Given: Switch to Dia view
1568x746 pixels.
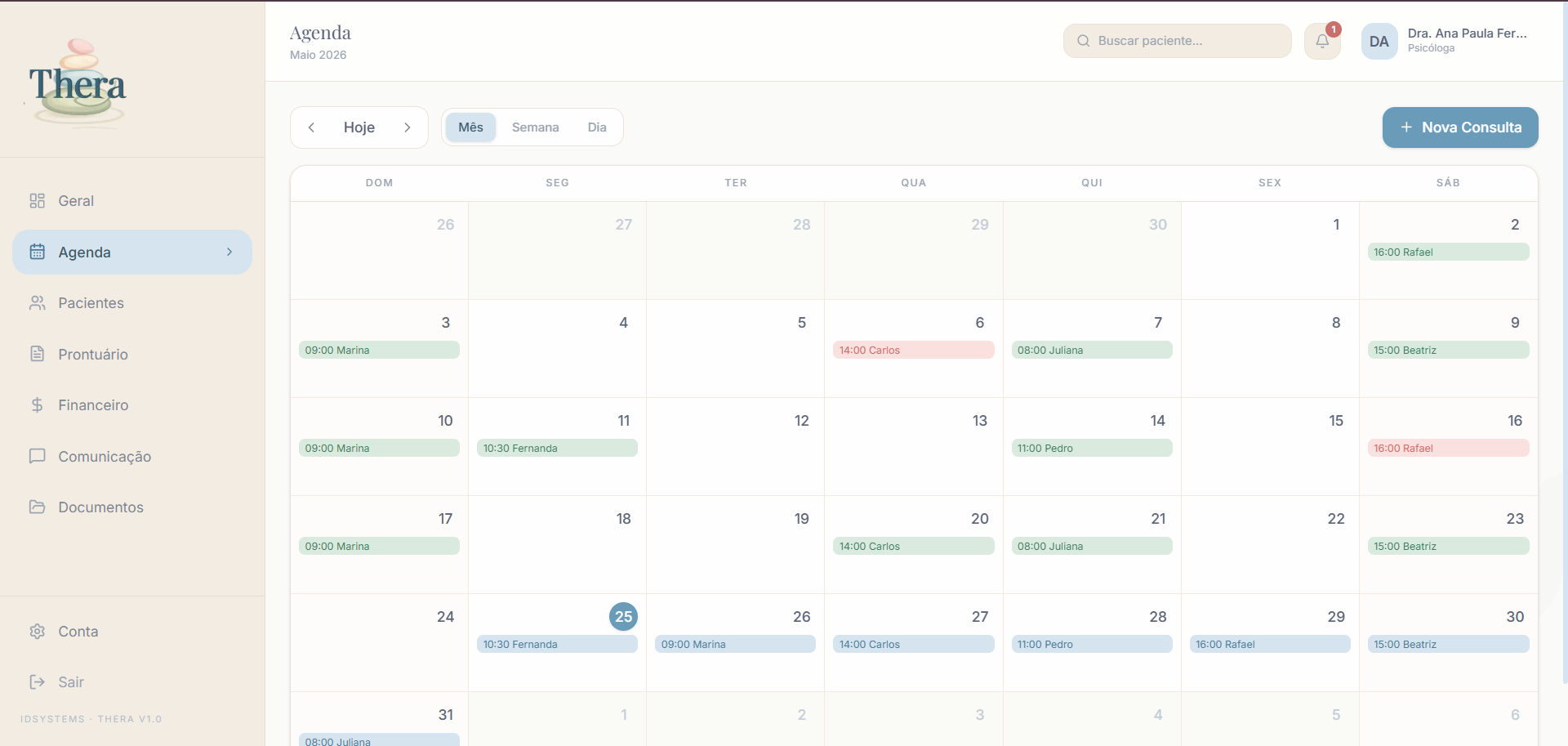Looking at the screenshot, I should 597,127.
